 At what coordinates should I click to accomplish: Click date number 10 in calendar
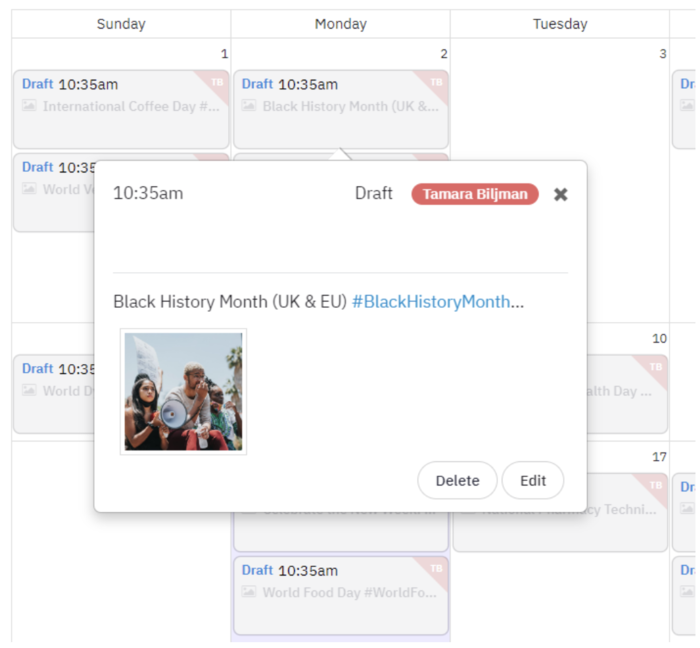(659, 339)
